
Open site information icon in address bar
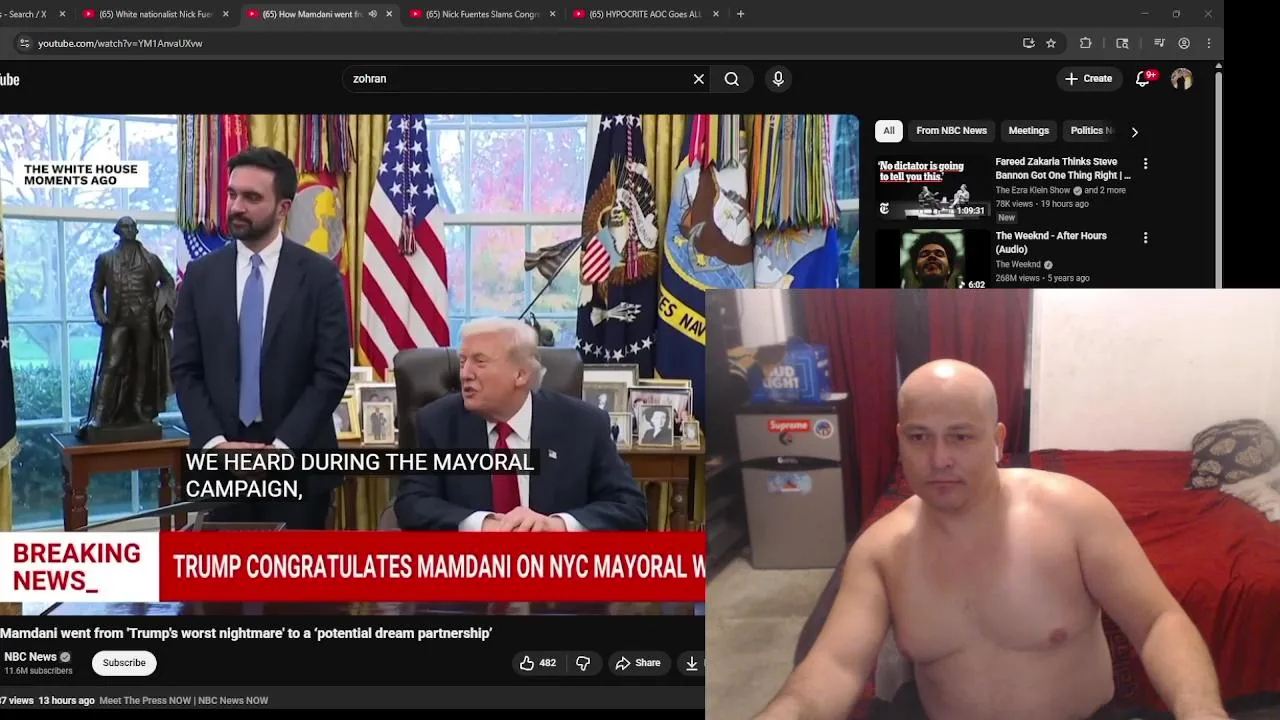point(25,43)
